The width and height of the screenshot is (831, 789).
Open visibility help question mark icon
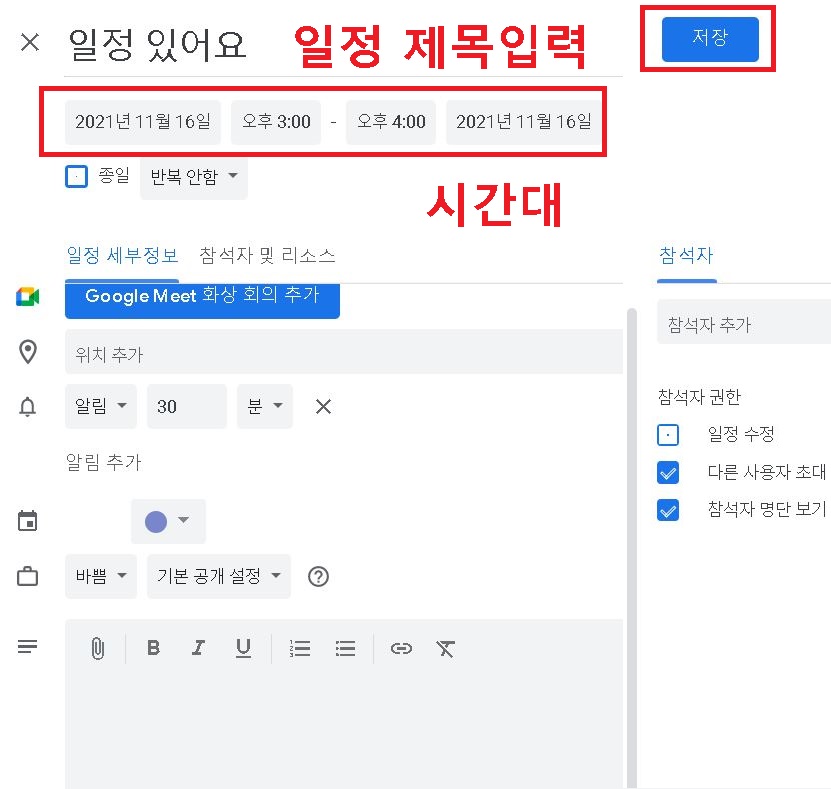[x=319, y=577]
